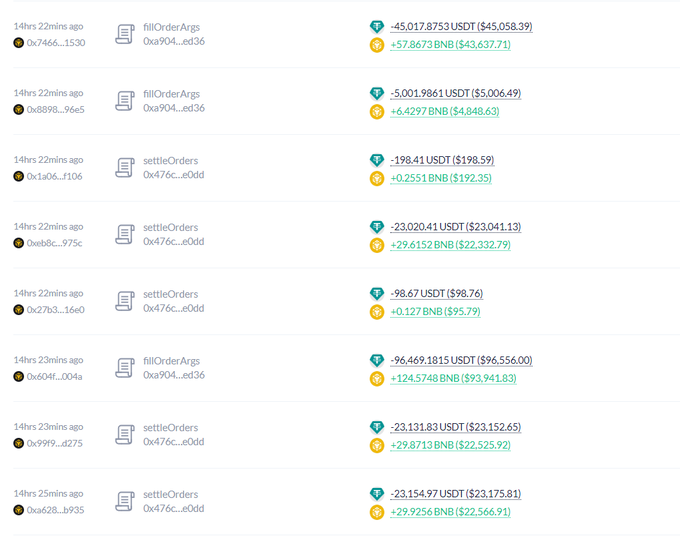Open contract 0xa904...ed36 in 0x7466...1530 row

click(174, 41)
